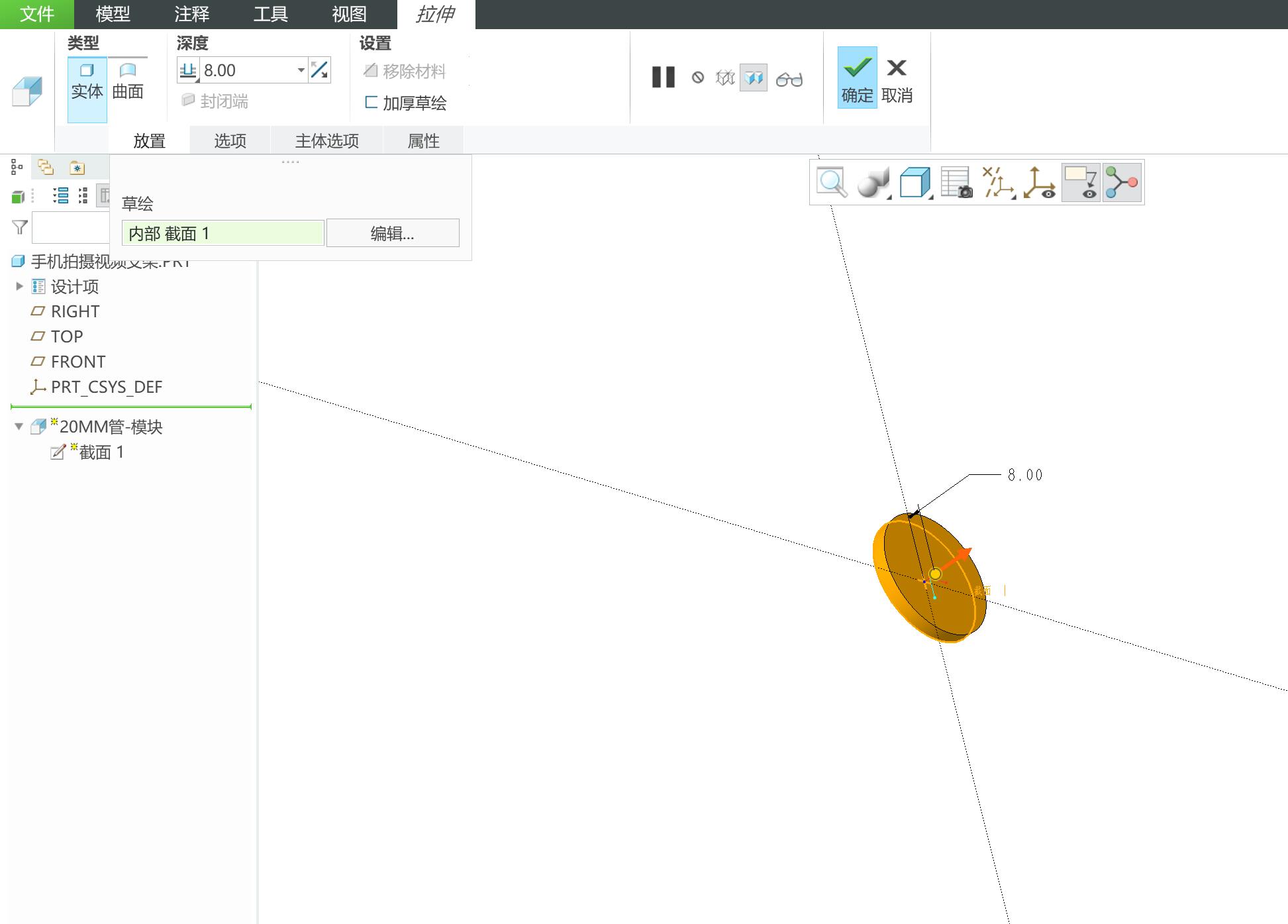Open the depth value dropdown arrow

click(x=301, y=70)
